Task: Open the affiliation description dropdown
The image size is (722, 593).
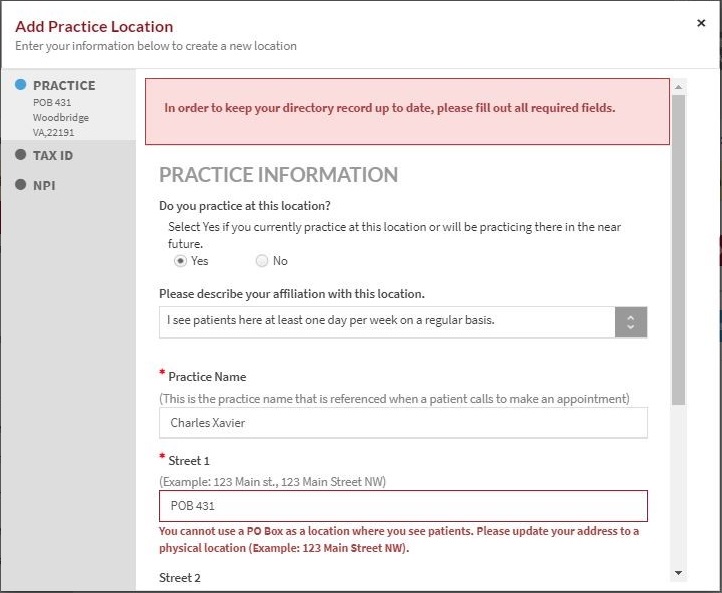Action: [x=403, y=322]
